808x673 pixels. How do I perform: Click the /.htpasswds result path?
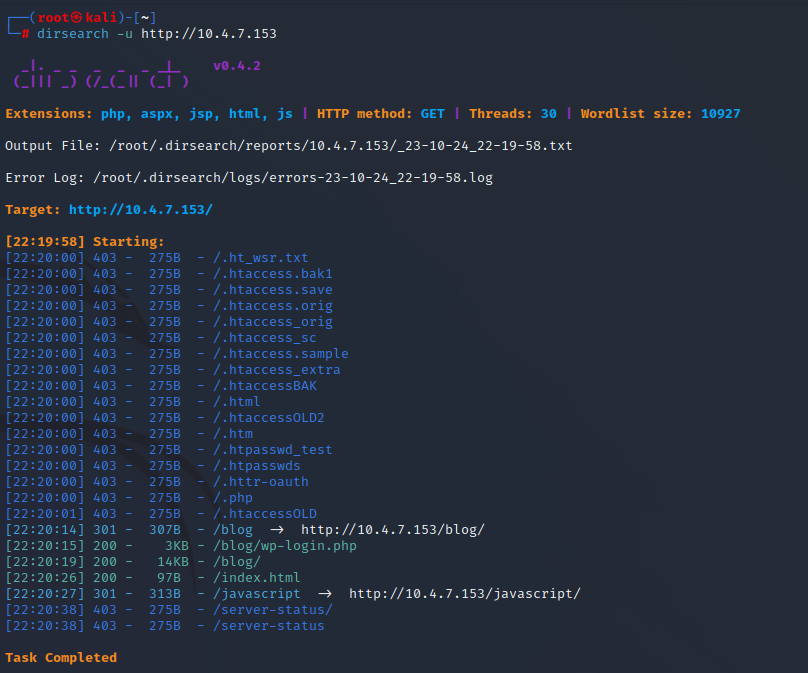257,465
